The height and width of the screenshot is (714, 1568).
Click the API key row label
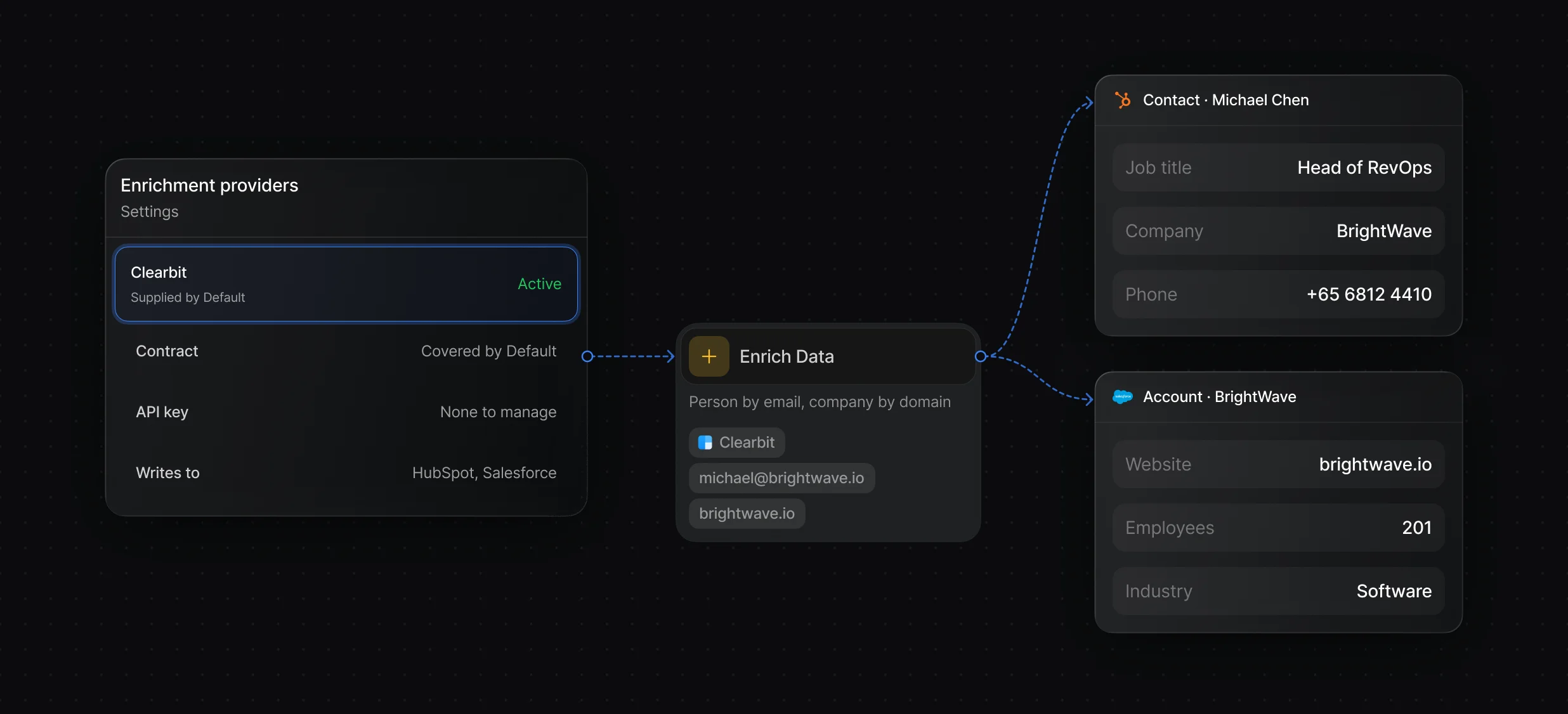[162, 412]
